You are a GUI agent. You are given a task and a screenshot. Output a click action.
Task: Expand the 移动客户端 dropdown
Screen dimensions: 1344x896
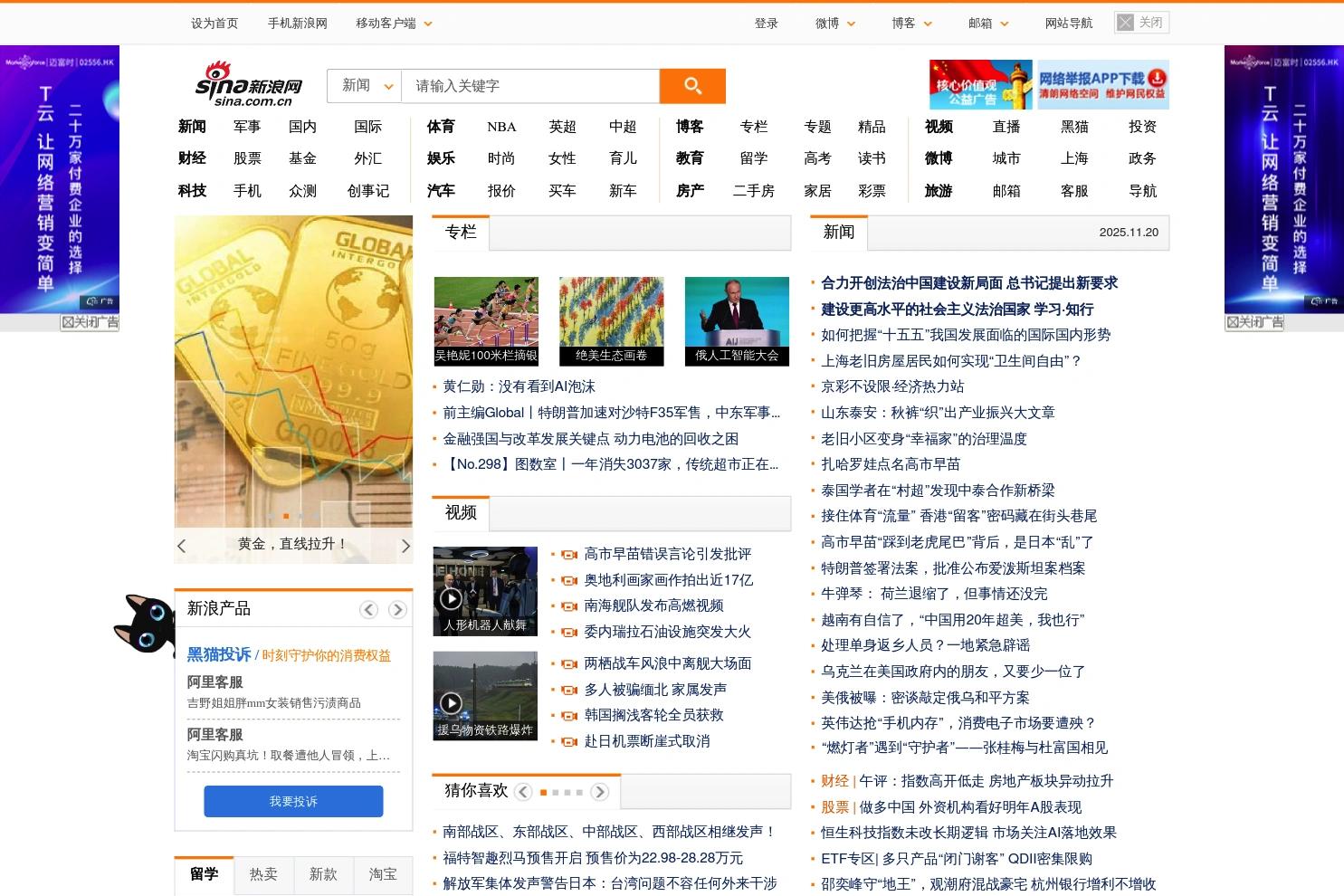[x=393, y=23]
